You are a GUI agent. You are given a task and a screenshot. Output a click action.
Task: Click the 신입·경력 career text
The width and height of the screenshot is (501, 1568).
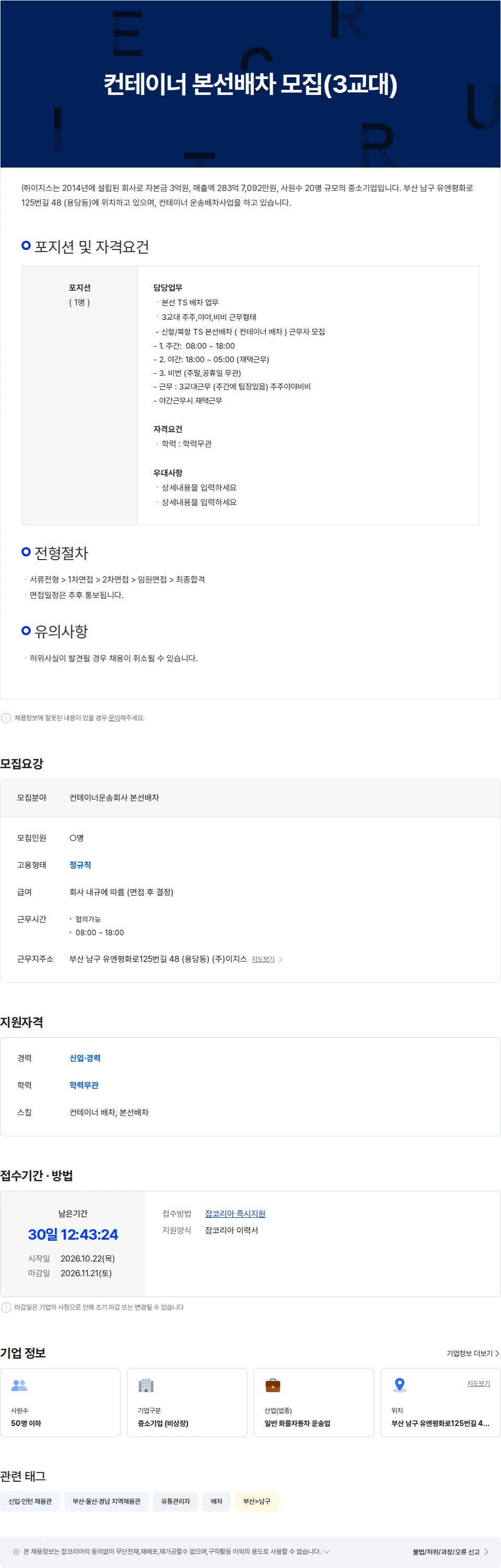coord(85,1058)
